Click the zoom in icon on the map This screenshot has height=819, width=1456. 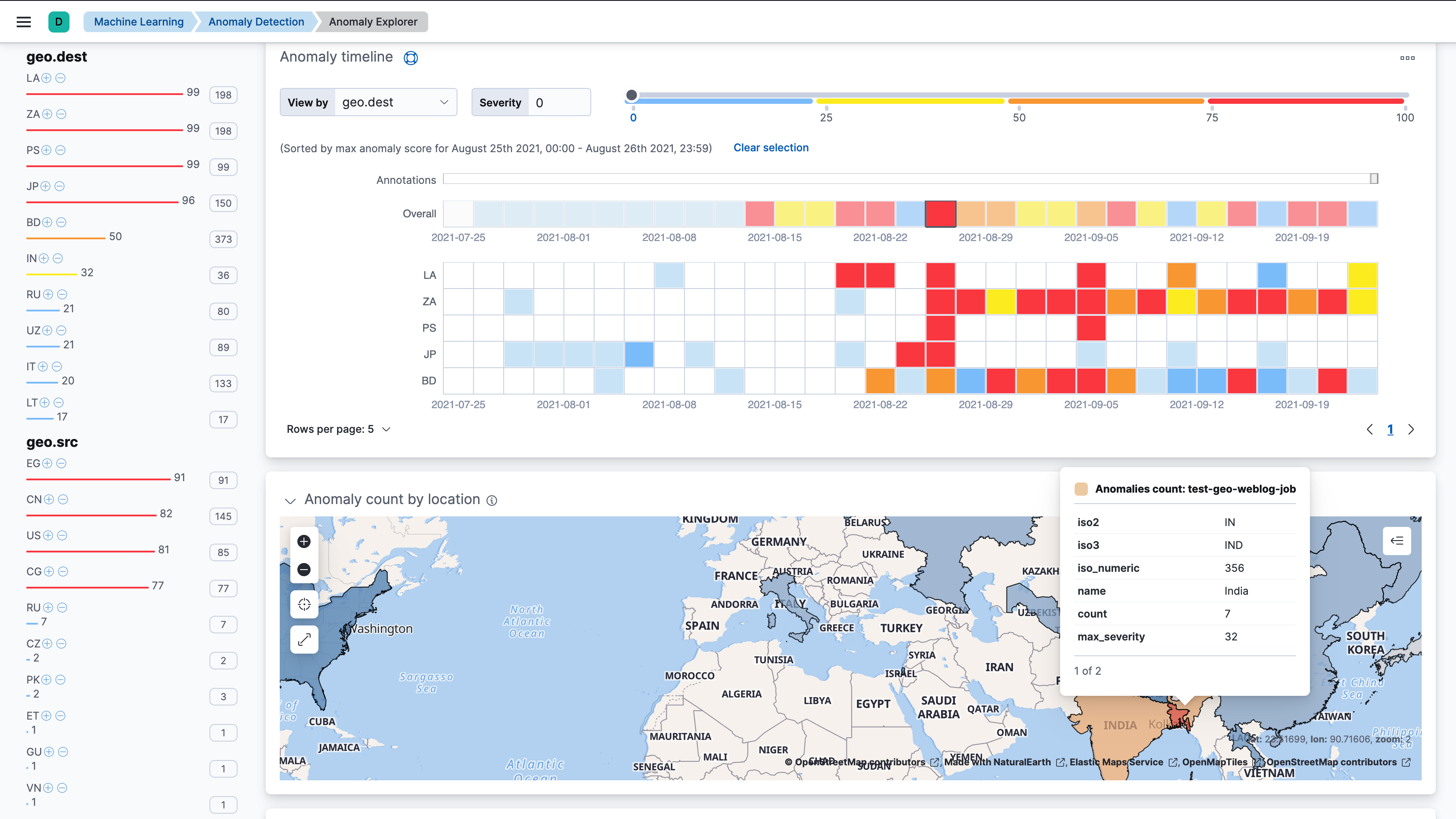304,541
